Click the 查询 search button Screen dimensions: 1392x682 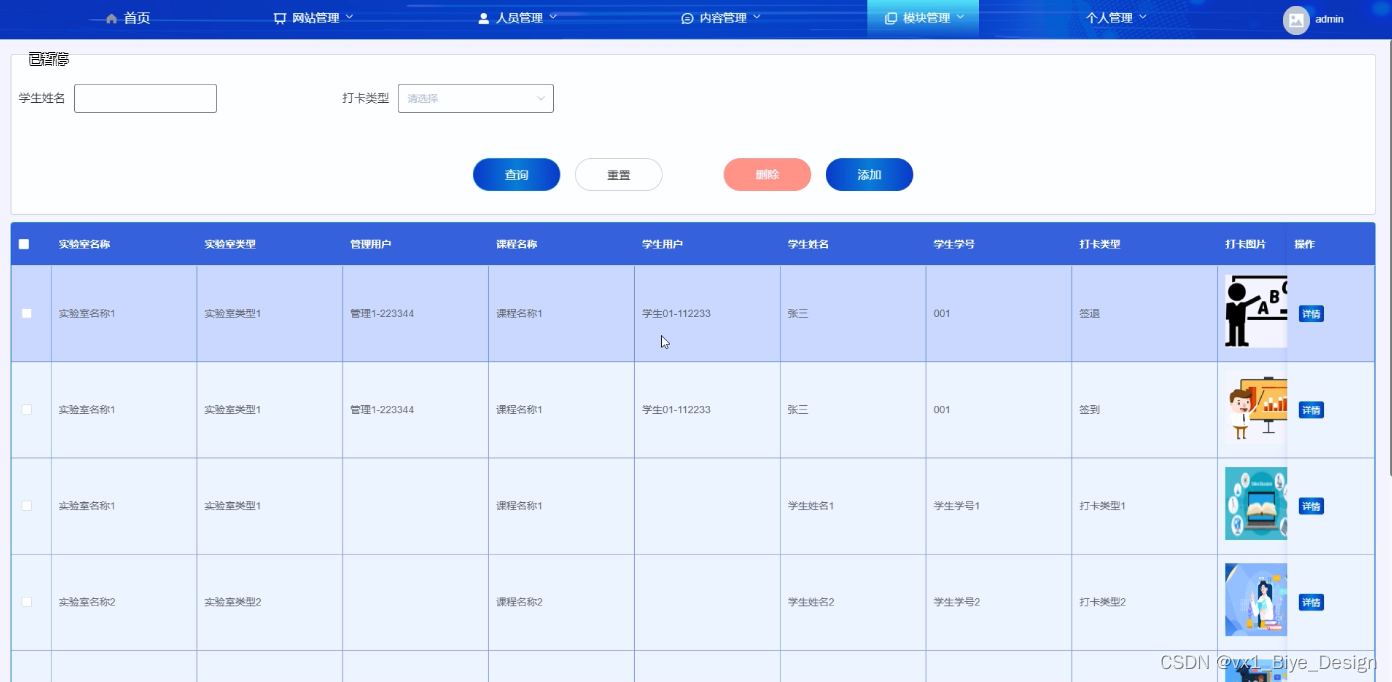(x=516, y=175)
